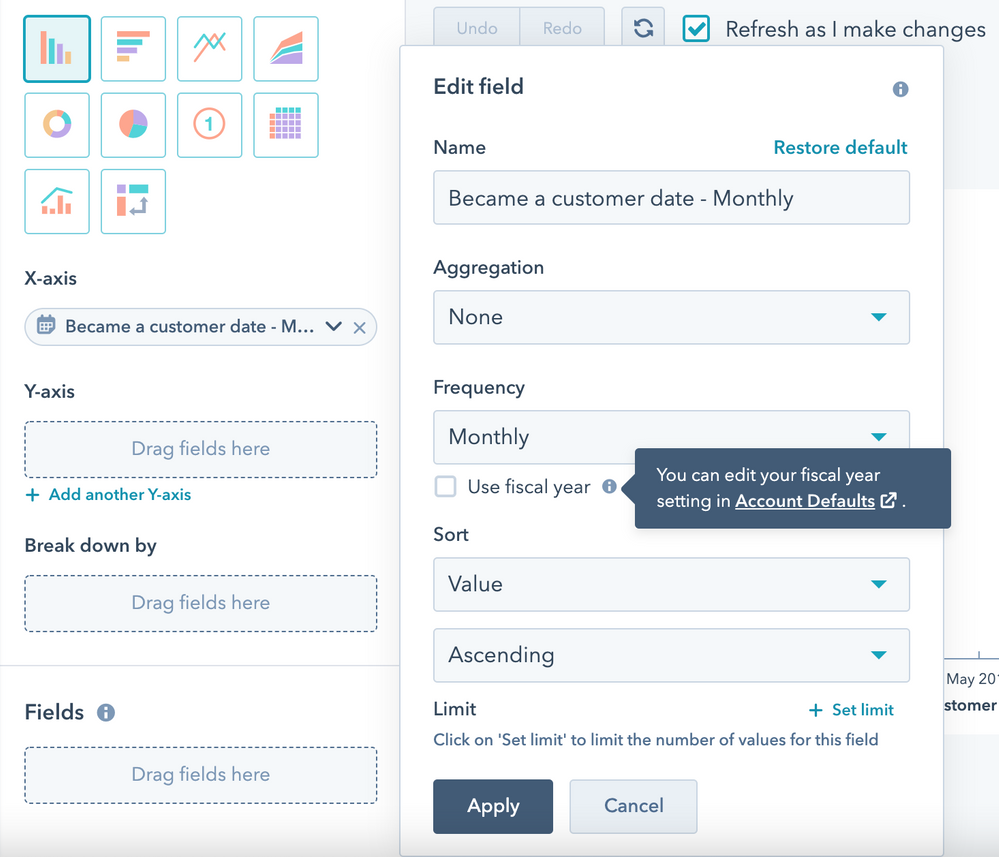Pick the table grid chart type
999x857 pixels.
point(286,125)
